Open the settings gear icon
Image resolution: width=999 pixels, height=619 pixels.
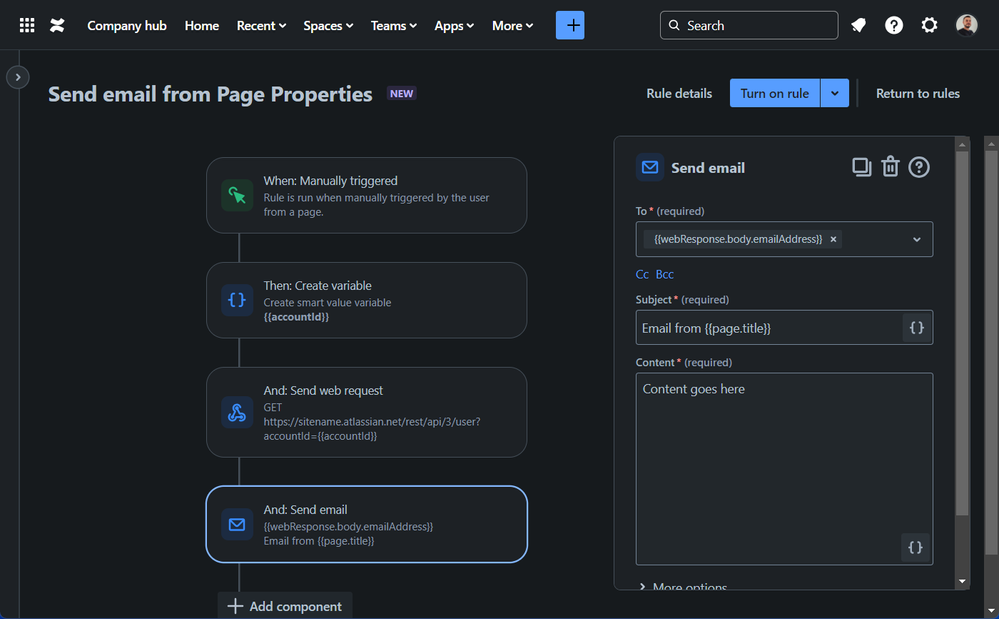point(930,25)
